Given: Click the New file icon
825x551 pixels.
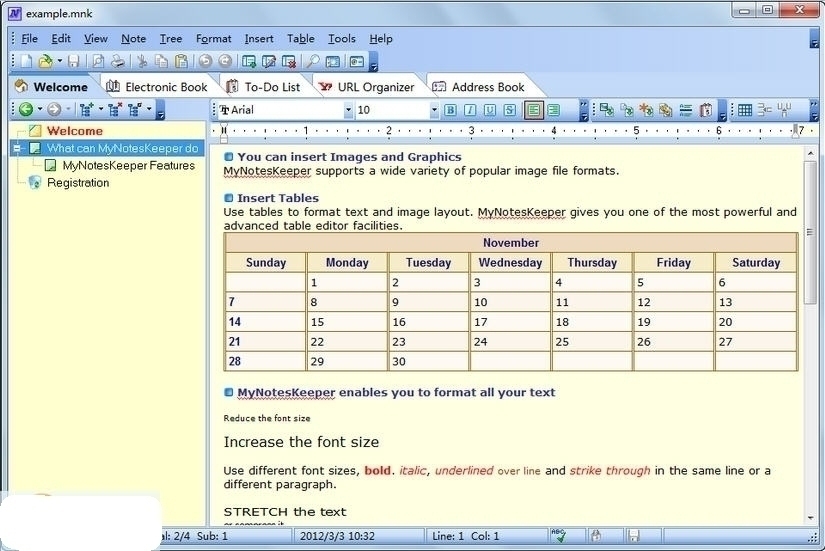Looking at the screenshot, I should (x=26, y=62).
